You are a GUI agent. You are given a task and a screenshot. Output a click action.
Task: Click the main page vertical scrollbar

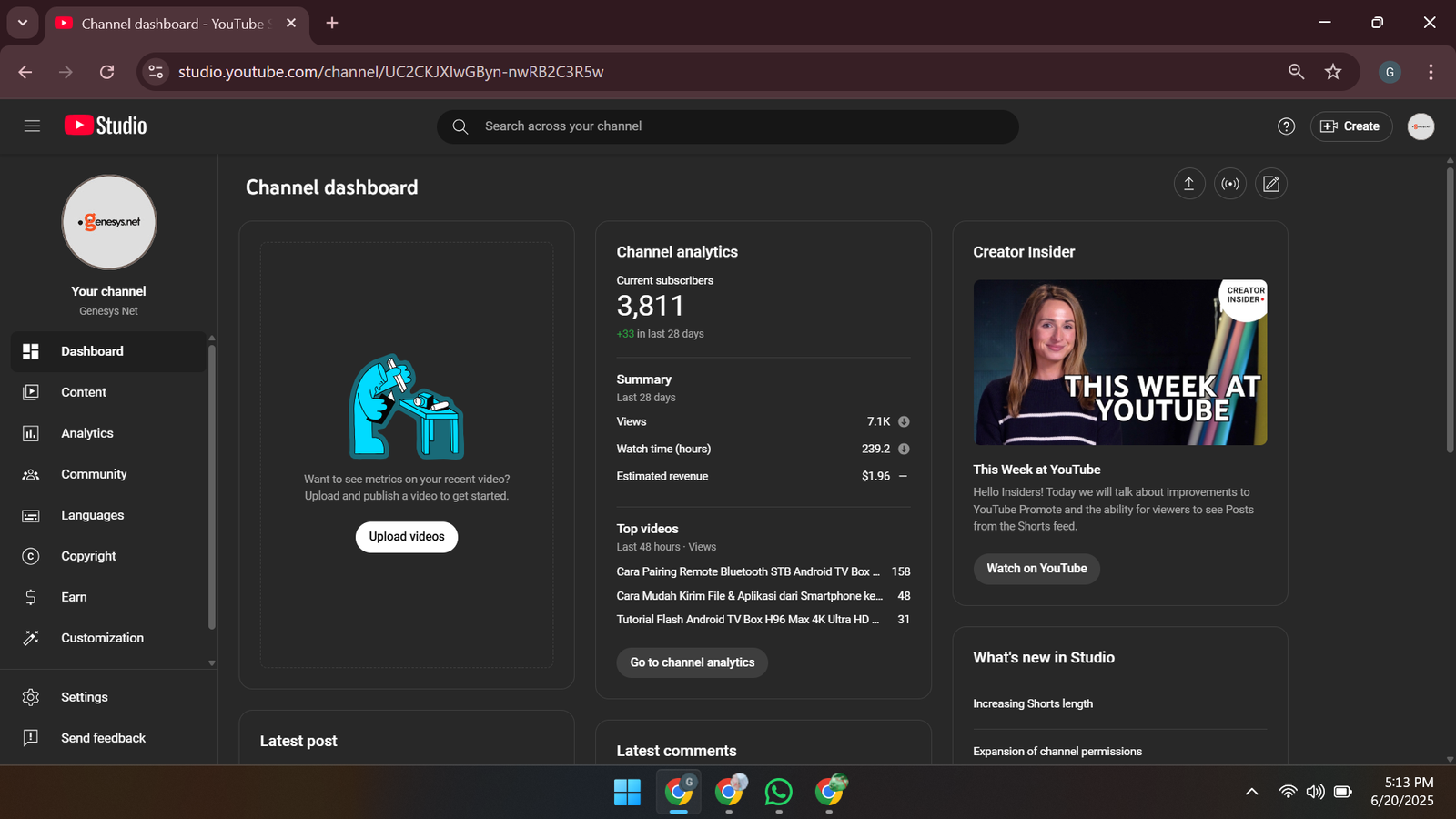tap(1451, 309)
